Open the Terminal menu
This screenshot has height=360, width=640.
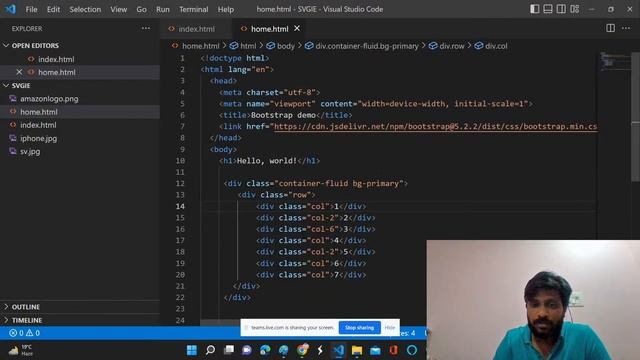tap(193, 9)
